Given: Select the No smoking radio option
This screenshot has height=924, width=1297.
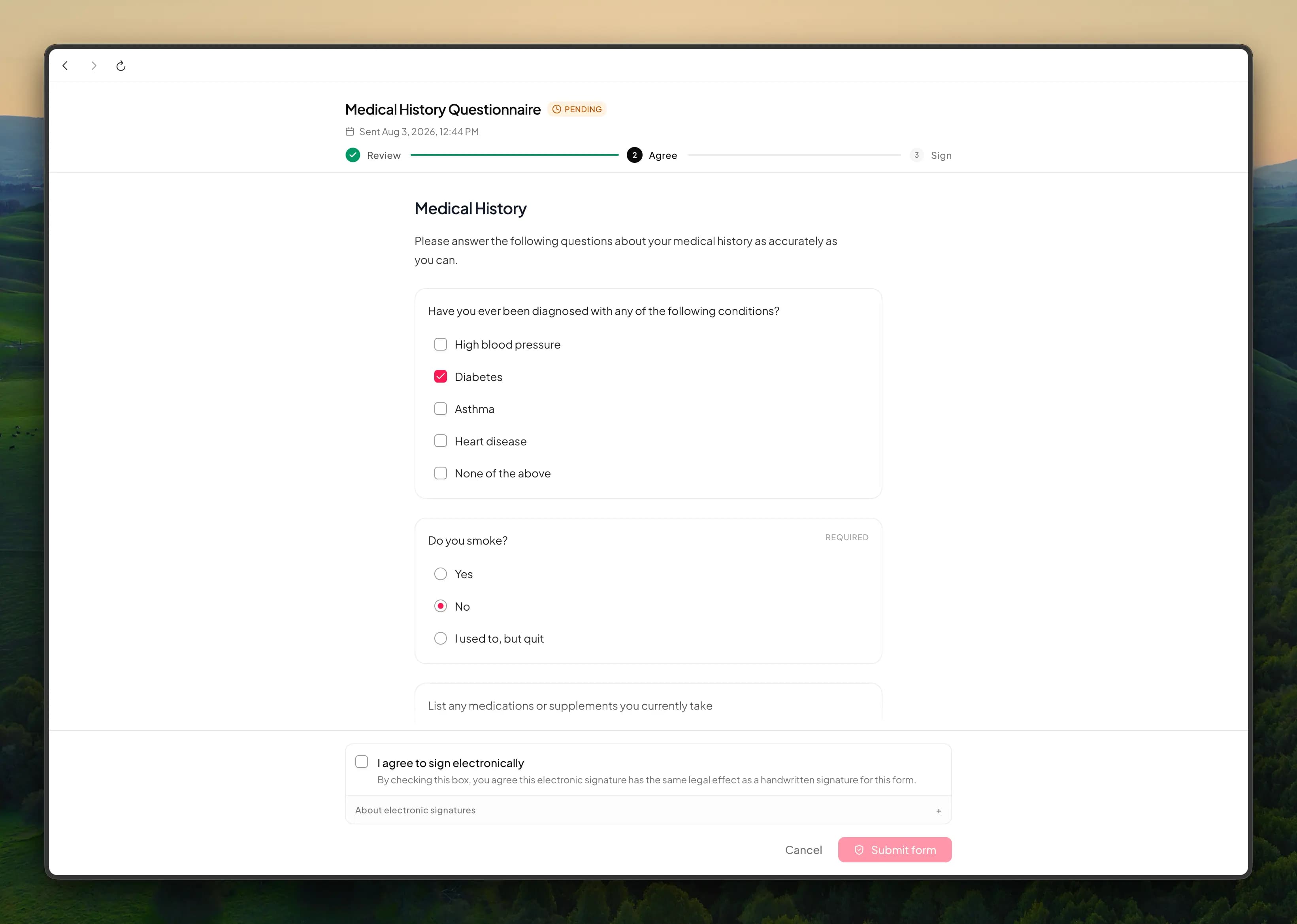Looking at the screenshot, I should click(440, 606).
